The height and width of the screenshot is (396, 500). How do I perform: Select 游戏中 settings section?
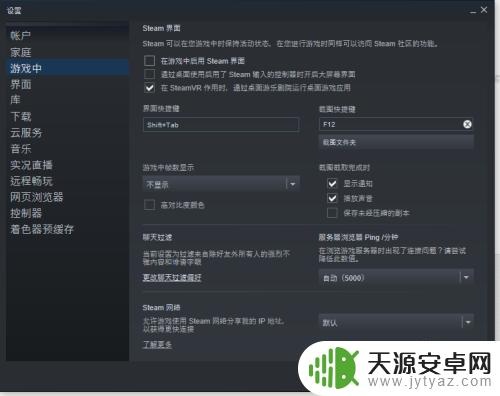tap(67, 68)
